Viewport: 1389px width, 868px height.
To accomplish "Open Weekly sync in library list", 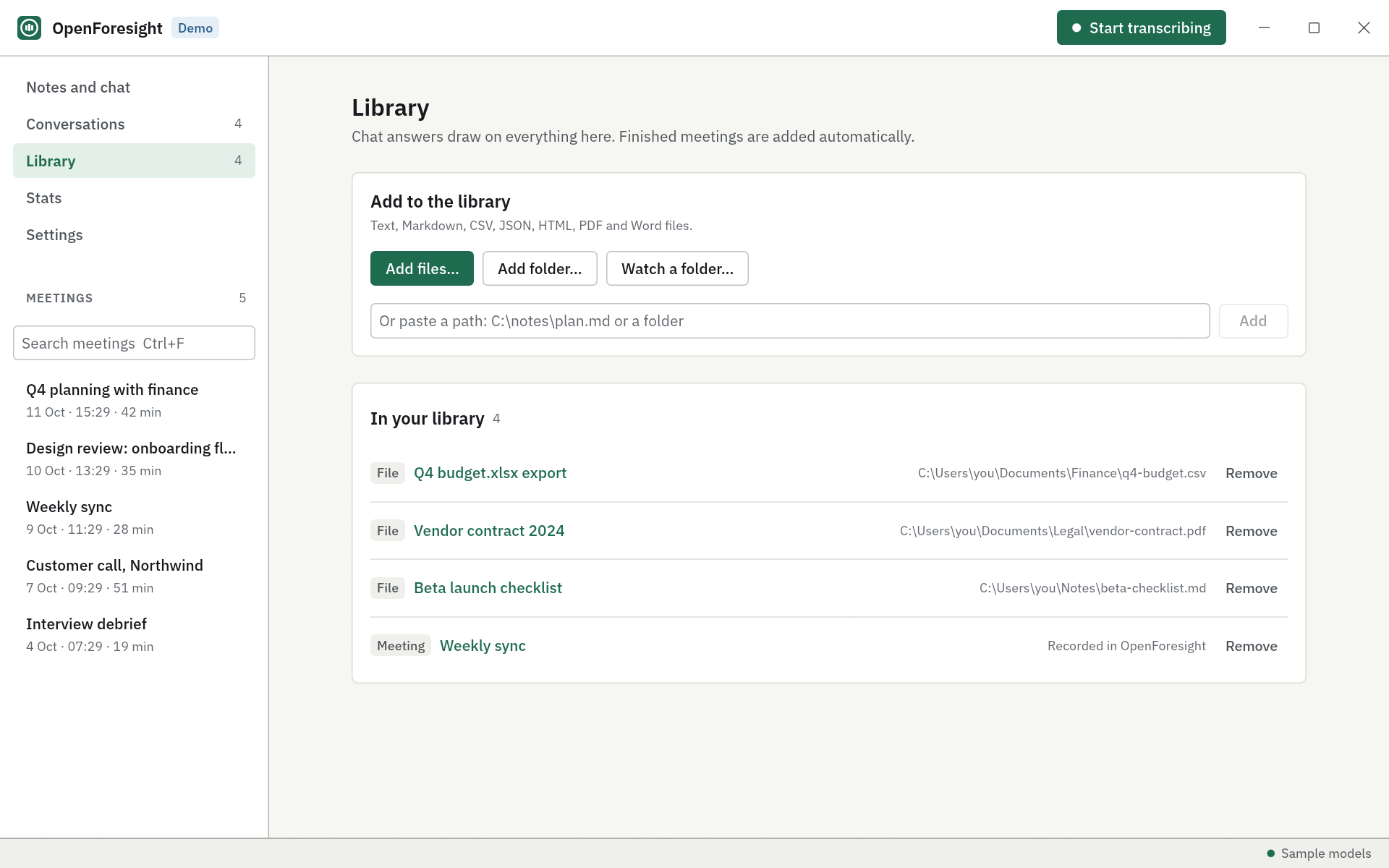I will 483,646.
